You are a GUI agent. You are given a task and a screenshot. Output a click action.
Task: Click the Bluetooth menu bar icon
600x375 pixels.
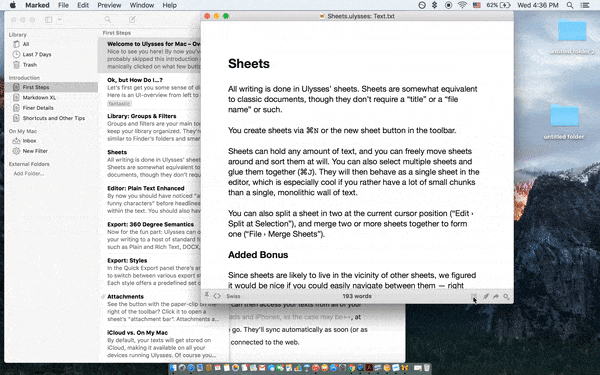coord(434,5)
